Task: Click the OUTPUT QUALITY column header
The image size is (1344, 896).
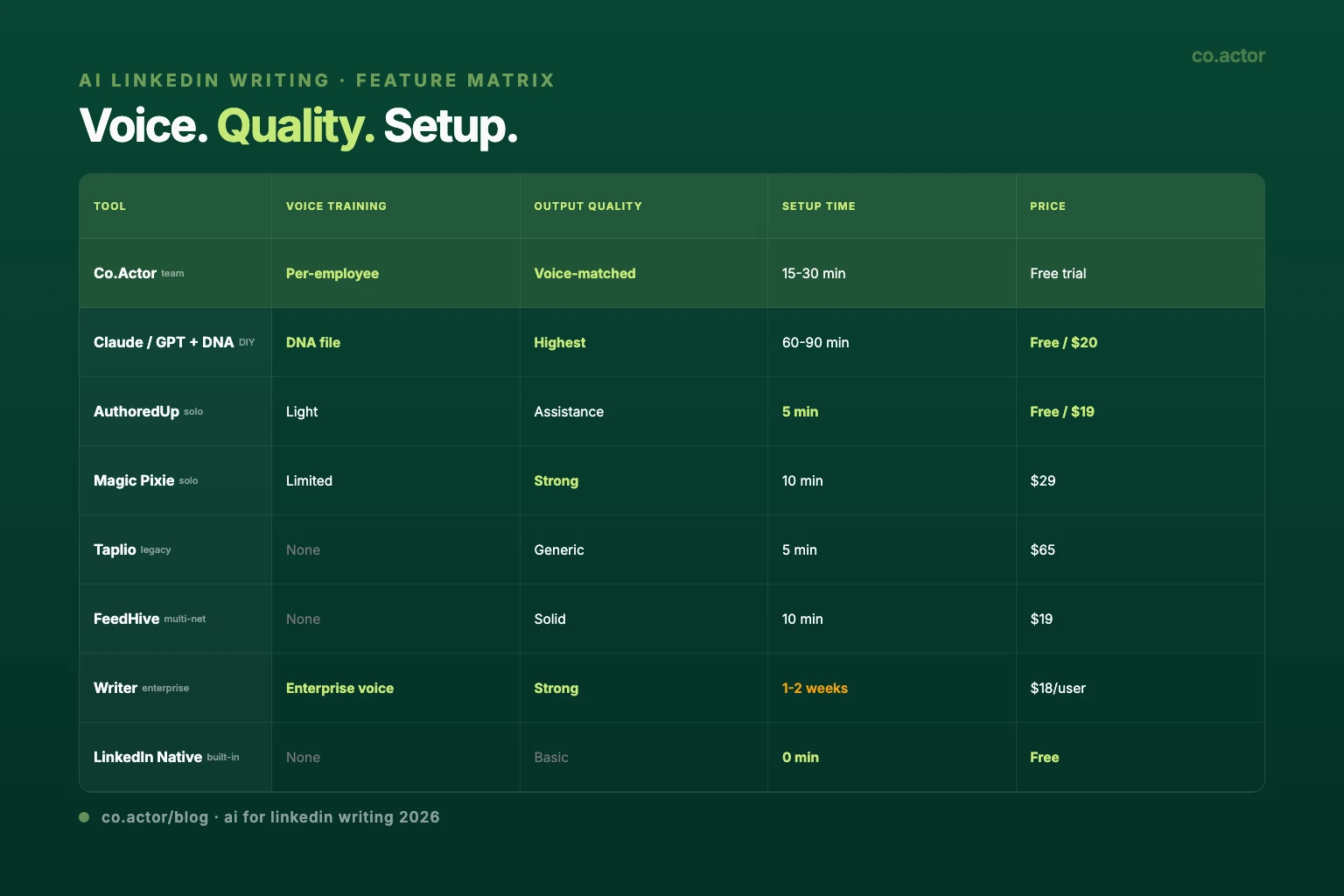Action: (588, 206)
